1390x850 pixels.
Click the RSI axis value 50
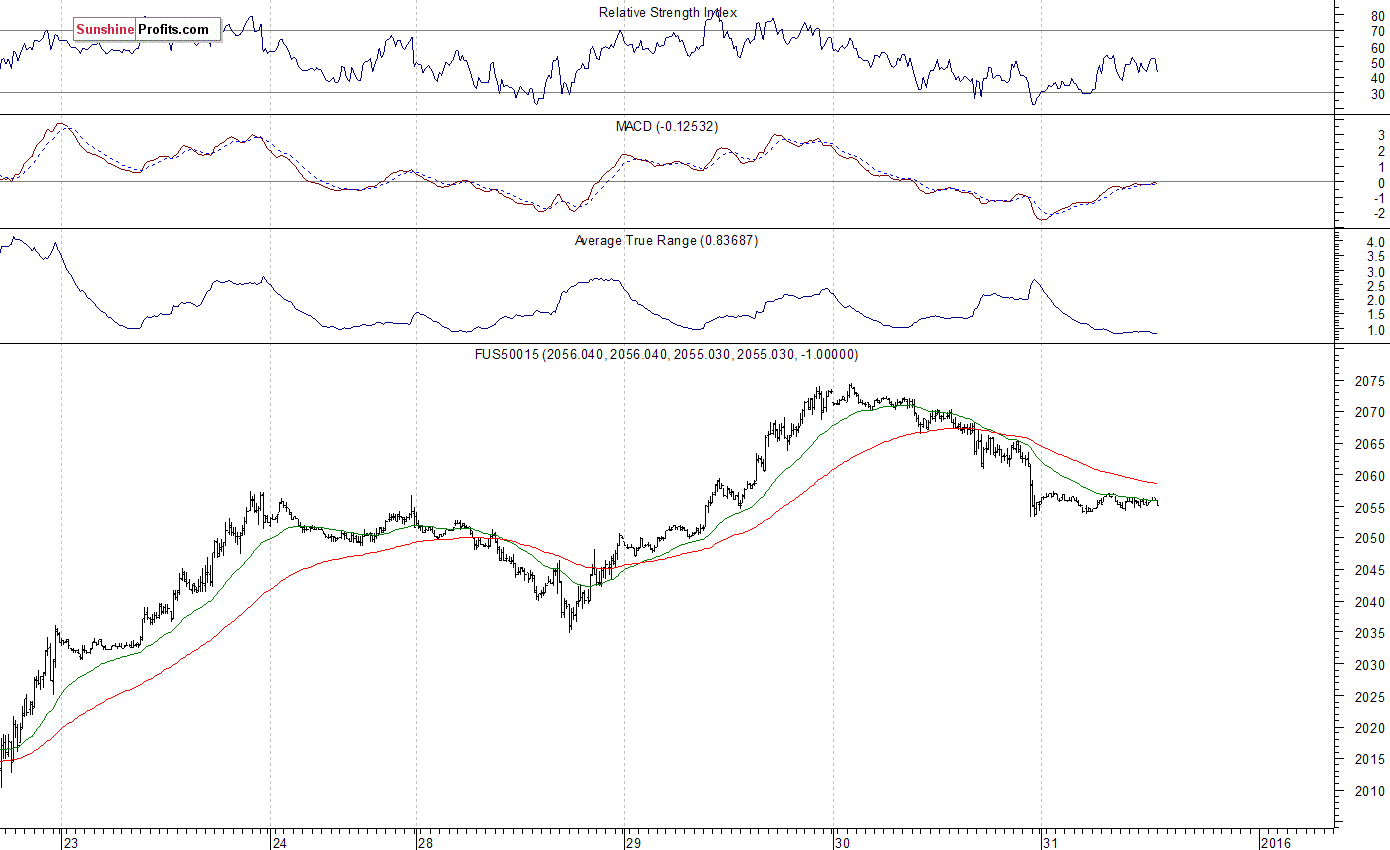tap(1378, 63)
